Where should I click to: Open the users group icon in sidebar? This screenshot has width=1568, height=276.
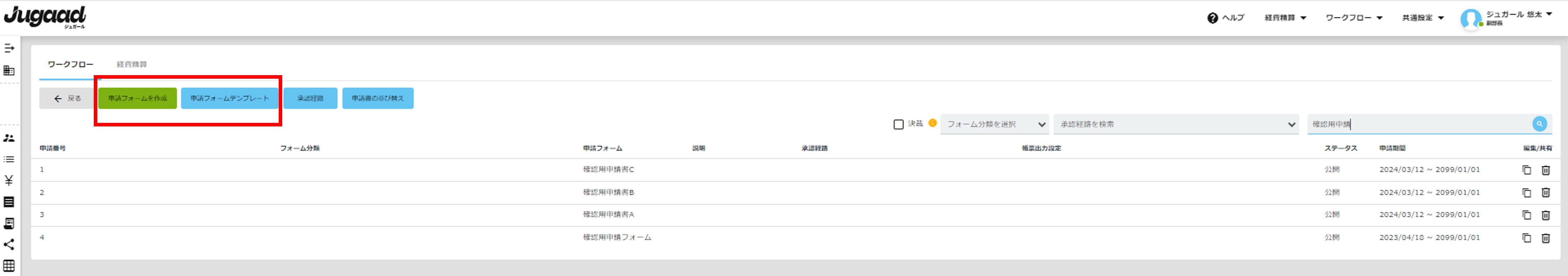click(x=9, y=138)
